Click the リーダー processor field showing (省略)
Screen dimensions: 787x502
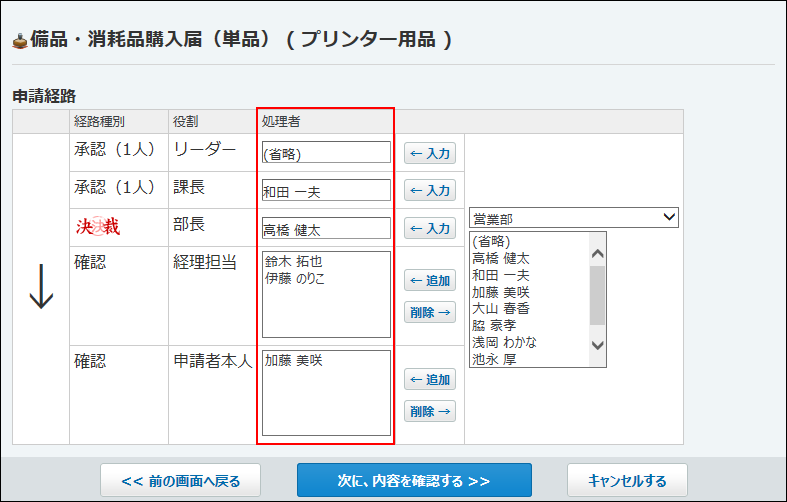coord(326,152)
